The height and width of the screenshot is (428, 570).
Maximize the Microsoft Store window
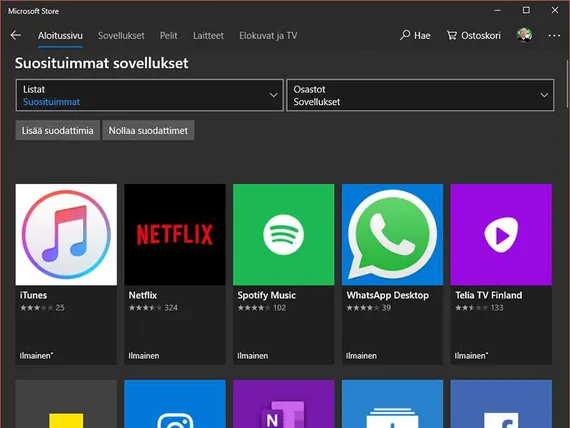pyautogui.click(x=526, y=10)
